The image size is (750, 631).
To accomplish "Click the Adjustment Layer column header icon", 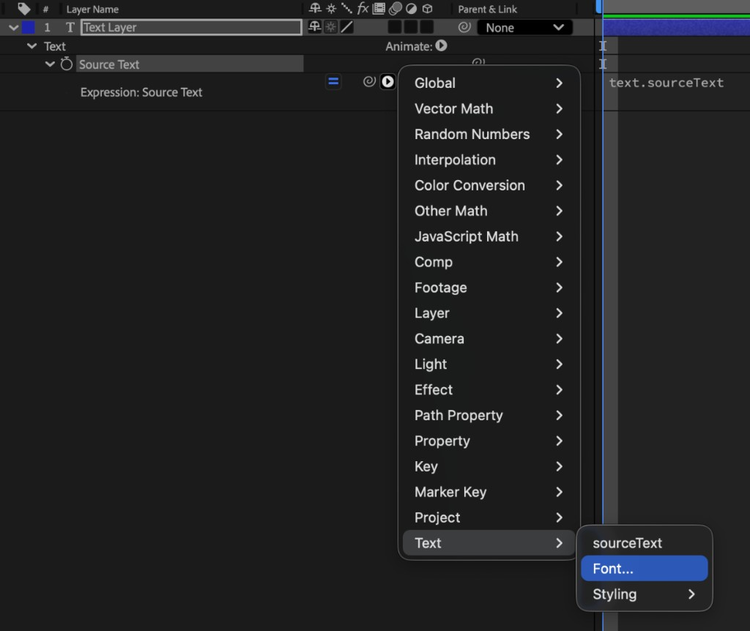I will click(411, 9).
